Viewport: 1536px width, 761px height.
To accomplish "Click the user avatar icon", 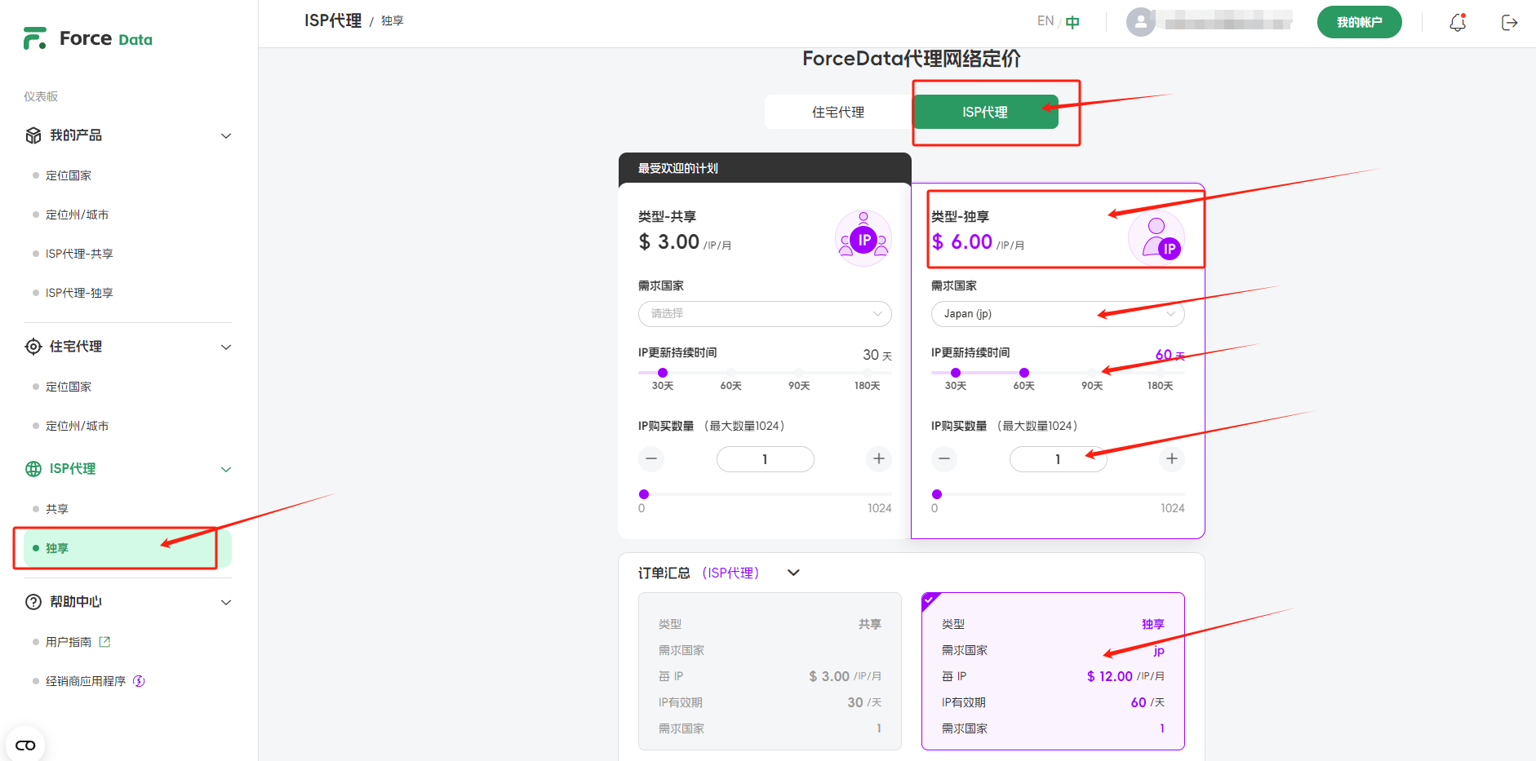I will coord(1141,22).
